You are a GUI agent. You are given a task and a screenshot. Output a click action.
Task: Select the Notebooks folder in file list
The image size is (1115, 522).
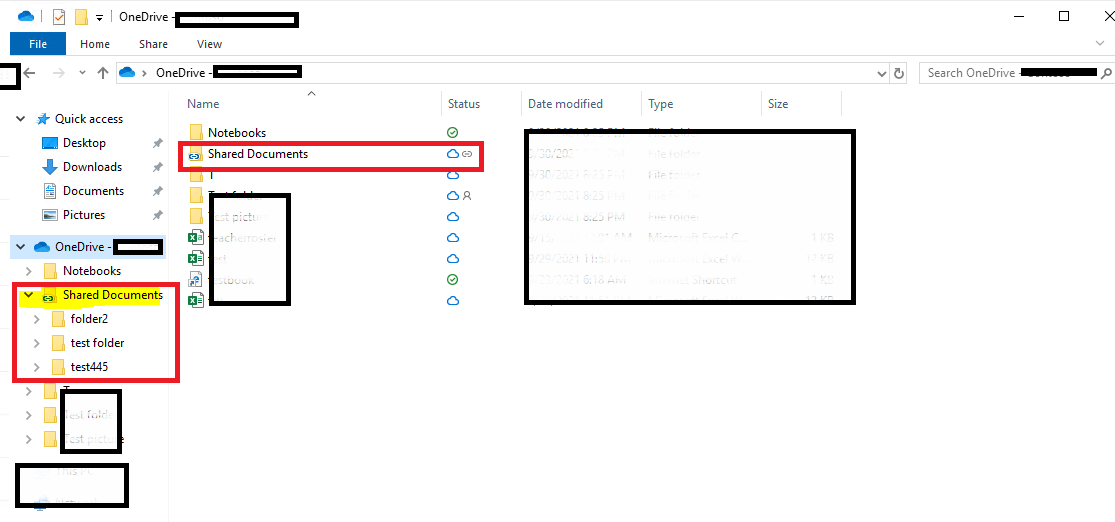pyautogui.click(x=237, y=132)
